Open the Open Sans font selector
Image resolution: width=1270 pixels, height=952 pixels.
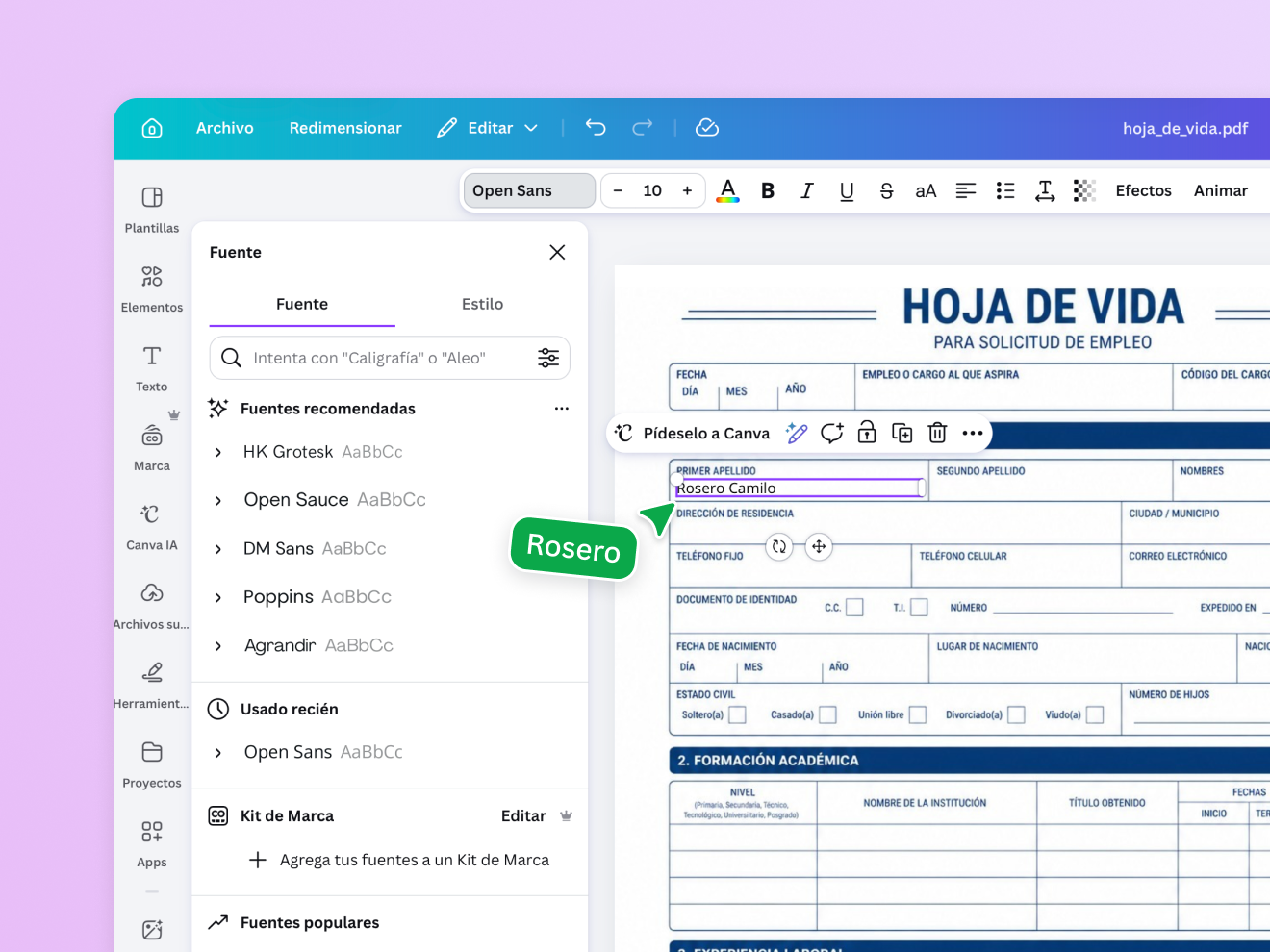tap(529, 190)
